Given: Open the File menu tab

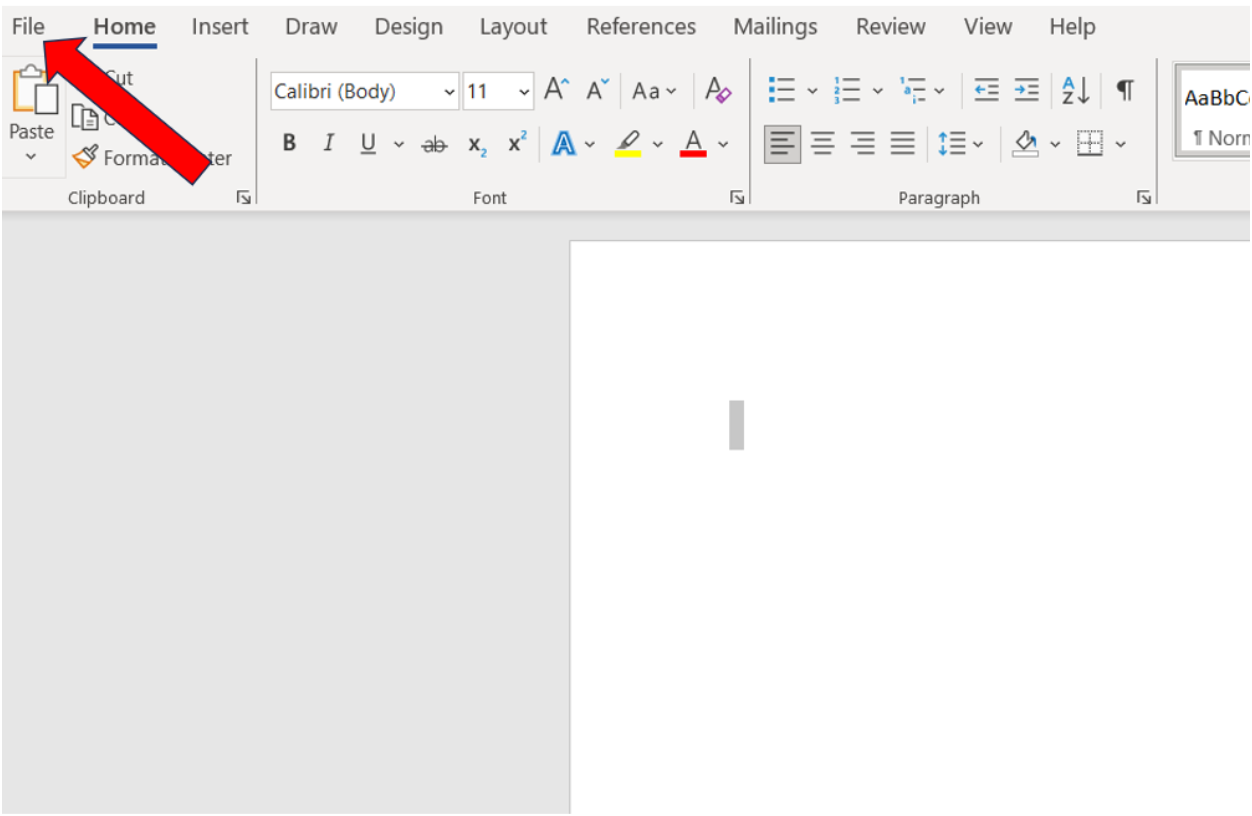Looking at the screenshot, I should (28, 27).
